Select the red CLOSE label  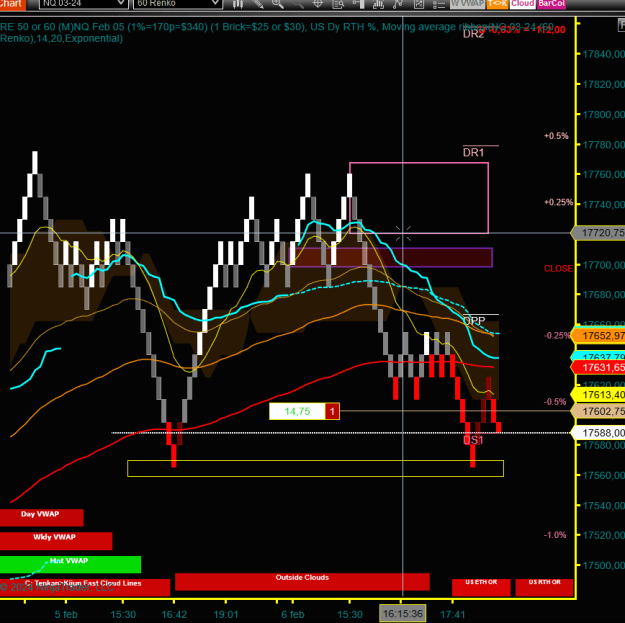558,269
